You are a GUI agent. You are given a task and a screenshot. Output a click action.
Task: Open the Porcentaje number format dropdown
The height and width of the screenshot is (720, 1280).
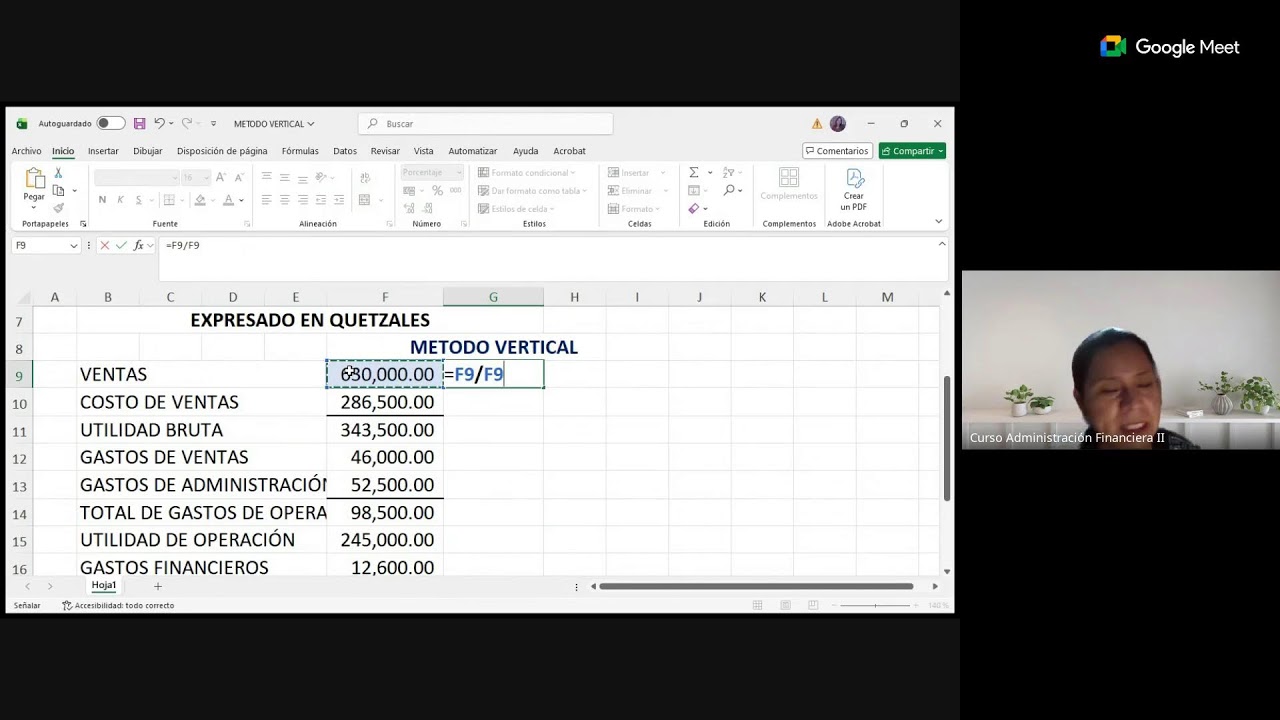[x=459, y=173]
